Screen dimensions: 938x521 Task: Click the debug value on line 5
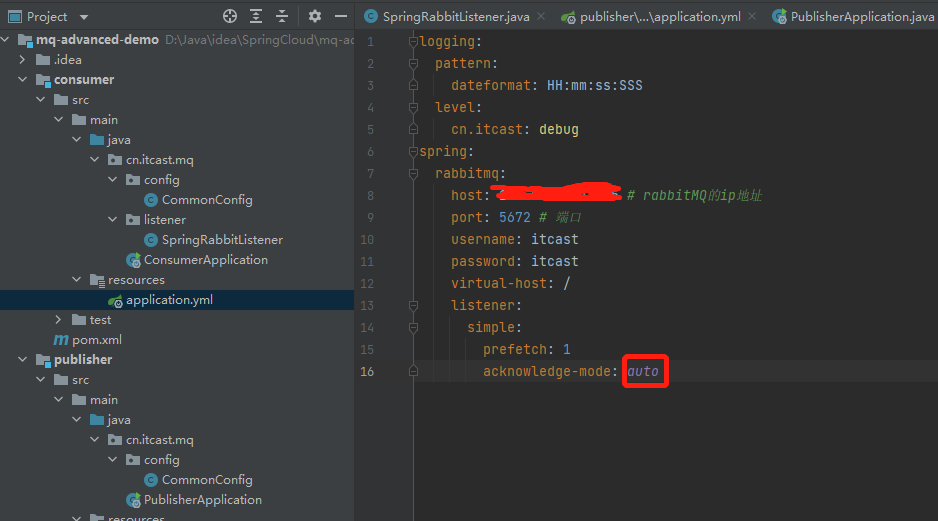tap(559, 129)
